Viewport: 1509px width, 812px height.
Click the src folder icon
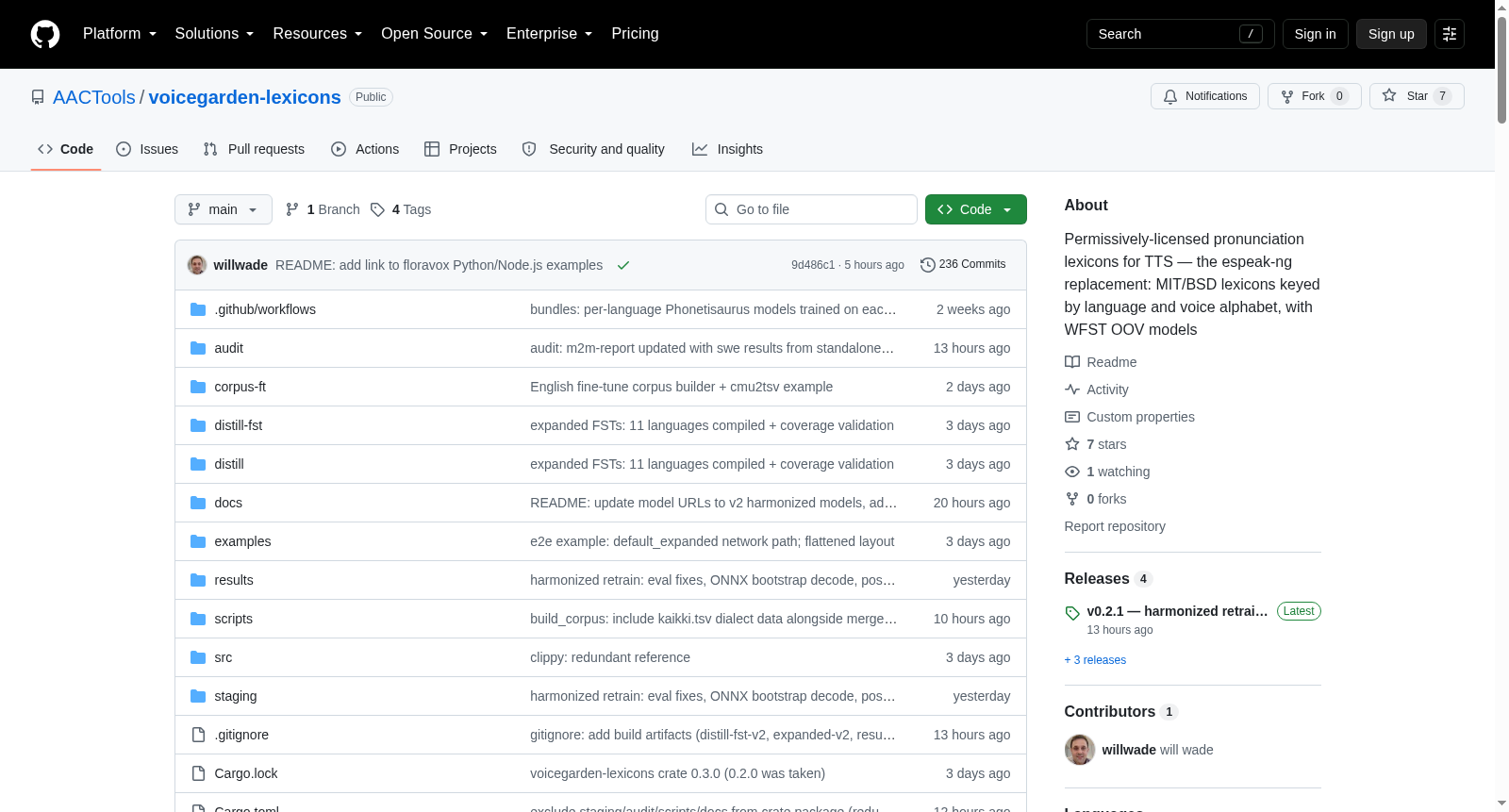click(x=198, y=657)
